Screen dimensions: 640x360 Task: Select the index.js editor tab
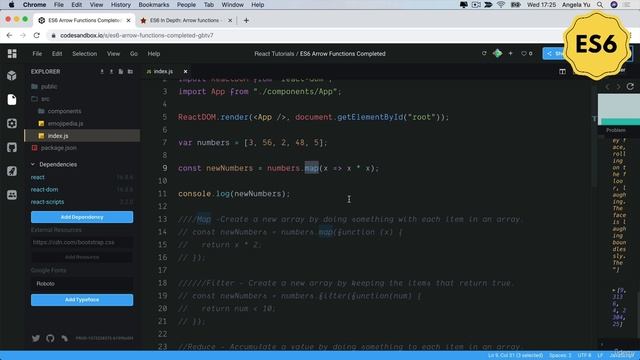(x=163, y=71)
